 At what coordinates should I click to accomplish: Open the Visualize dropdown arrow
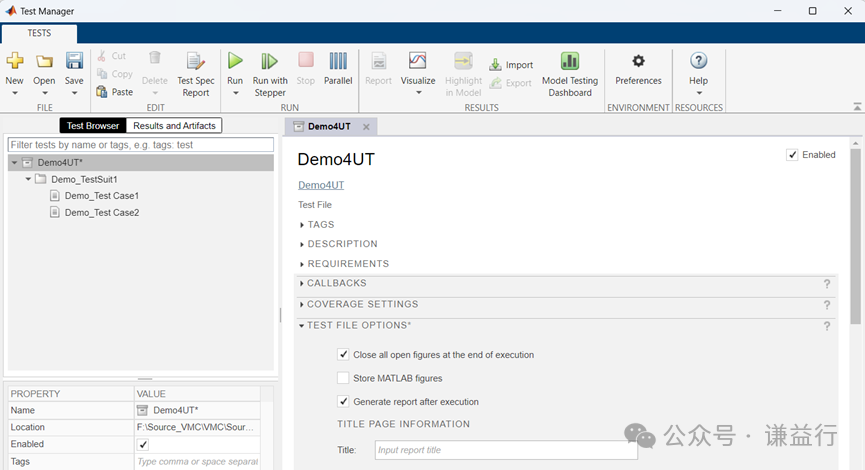(x=419, y=93)
